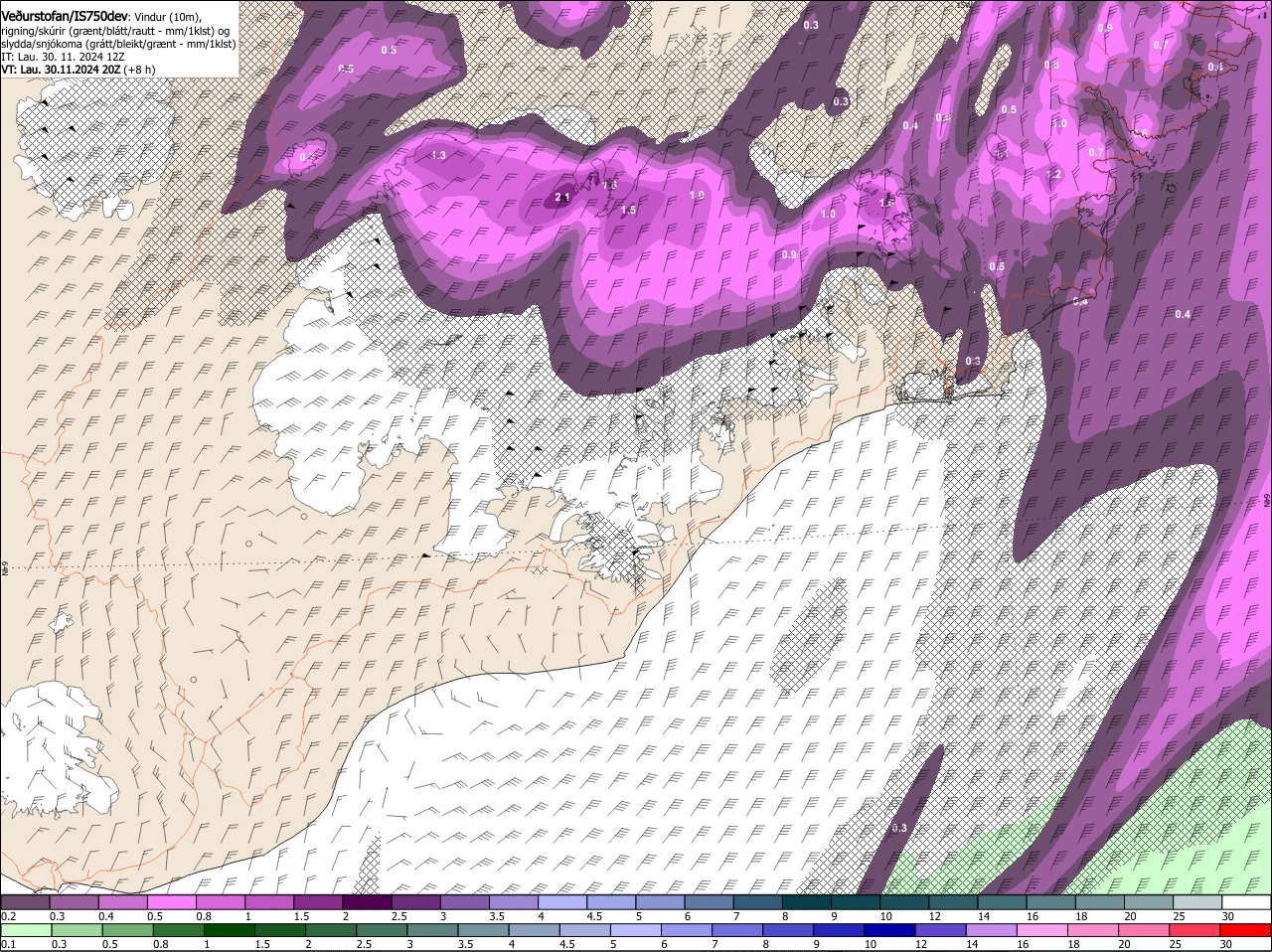
Task: Pick the 0.1 light green swatch in lower scale
Action: [x=26, y=930]
